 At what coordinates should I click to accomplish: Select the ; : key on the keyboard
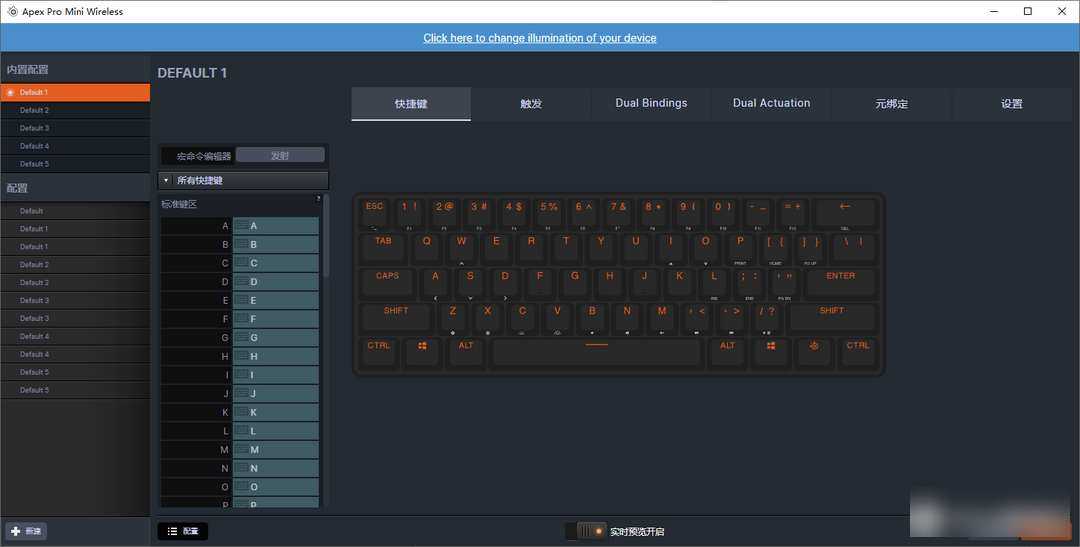(x=749, y=282)
